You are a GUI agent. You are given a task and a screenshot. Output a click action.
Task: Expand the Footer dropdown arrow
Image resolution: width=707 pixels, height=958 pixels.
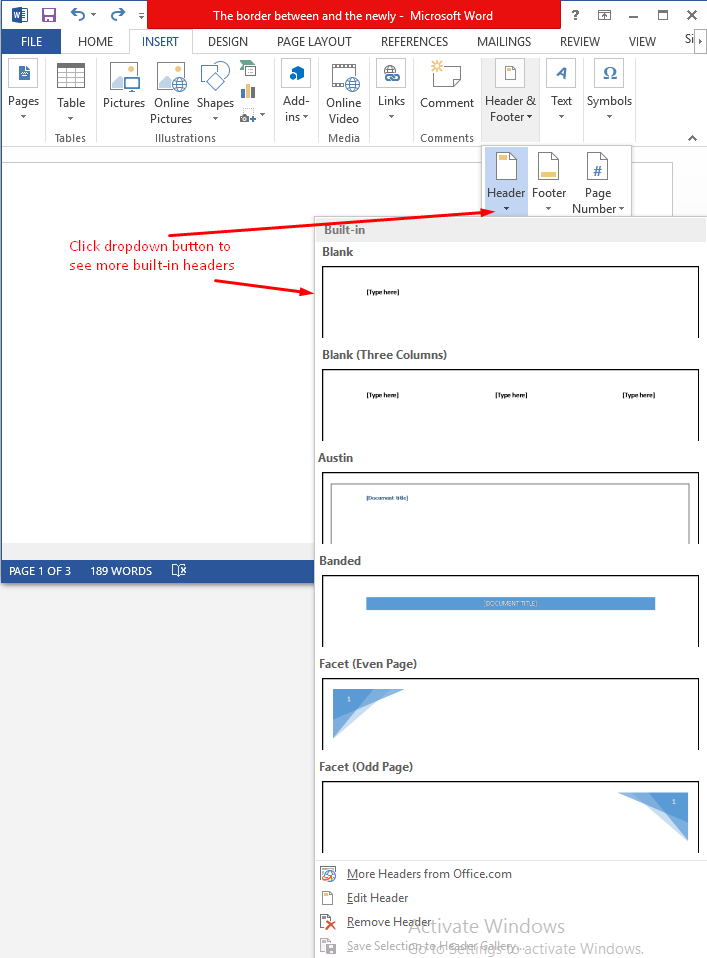click(x=548, y=209)
